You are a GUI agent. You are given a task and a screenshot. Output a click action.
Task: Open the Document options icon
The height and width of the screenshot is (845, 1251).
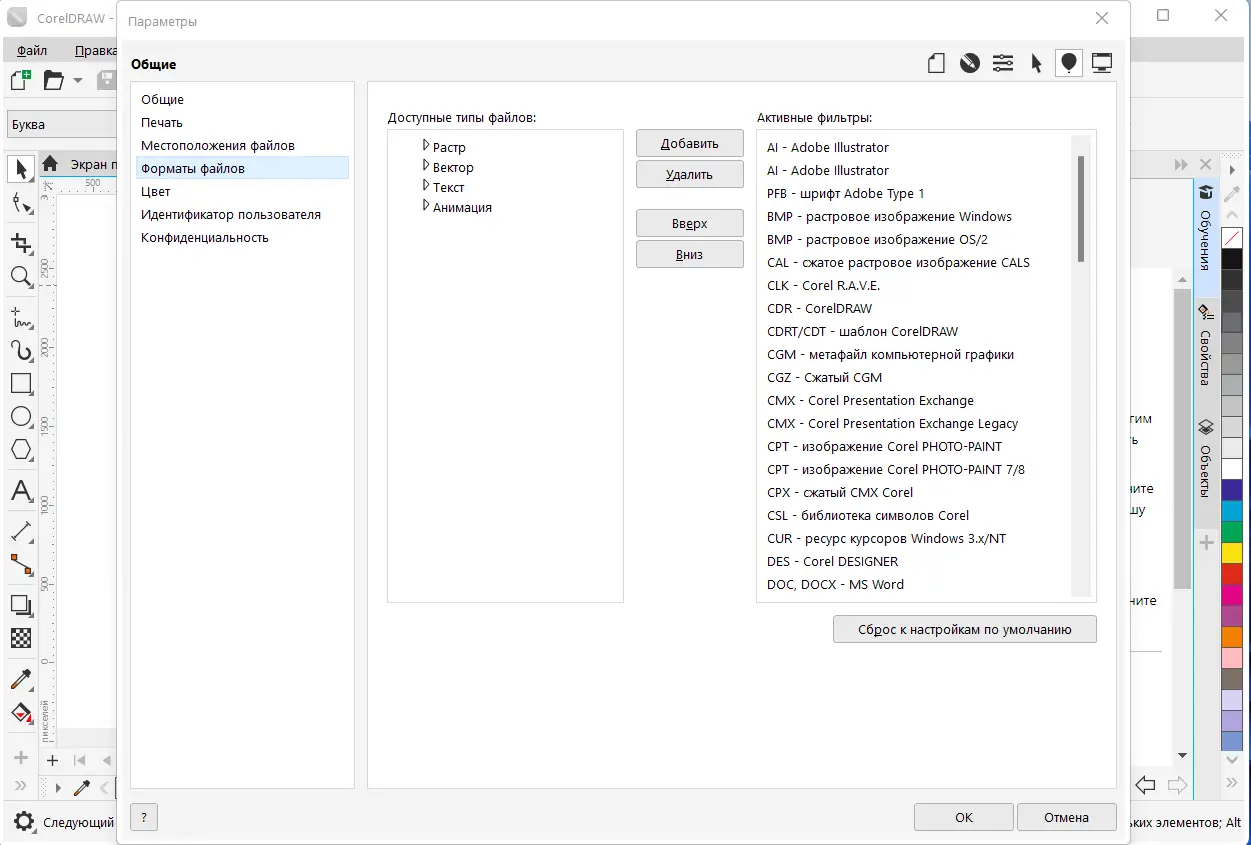click(936, 64)
